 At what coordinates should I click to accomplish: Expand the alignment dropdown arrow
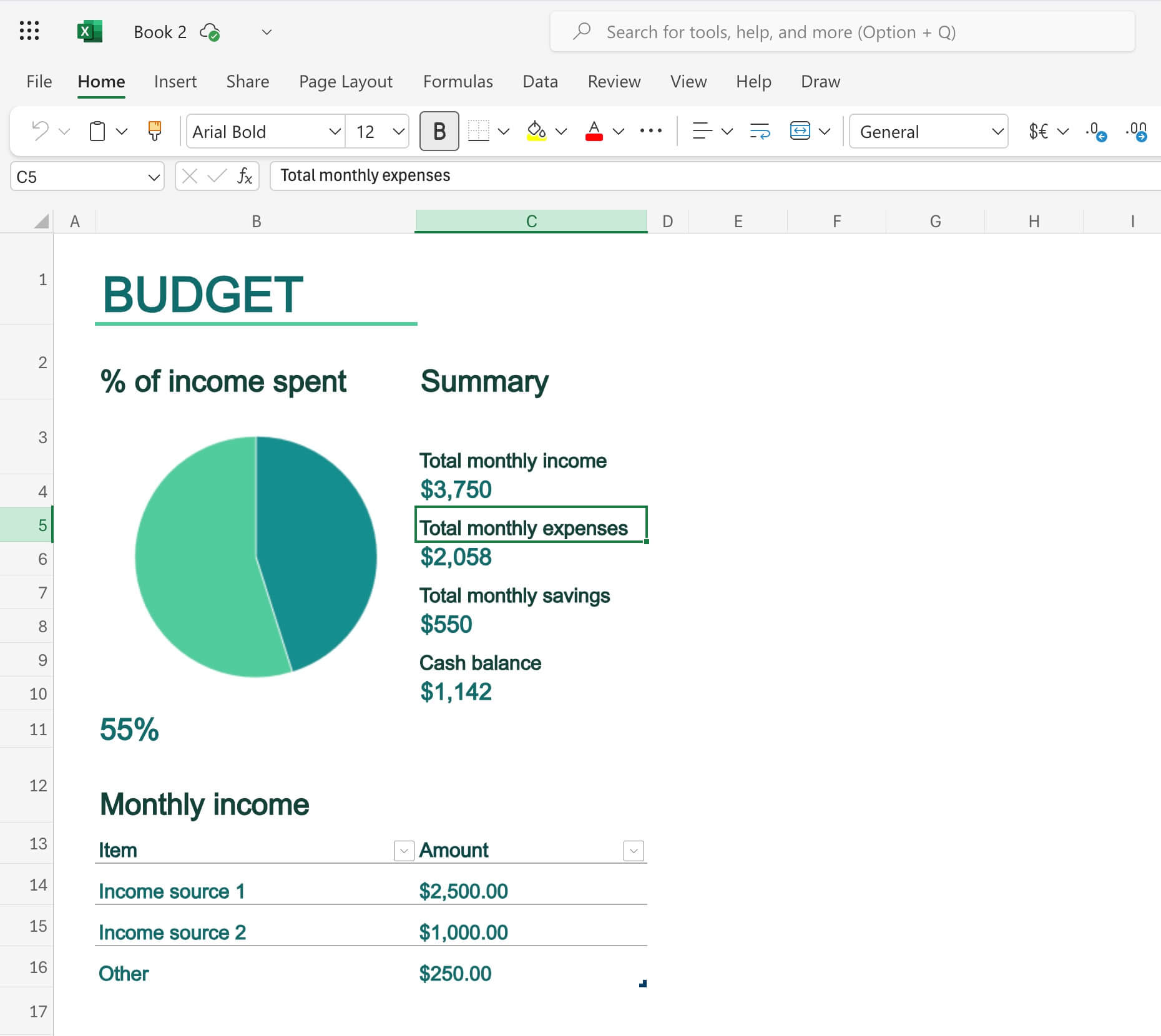727,131
